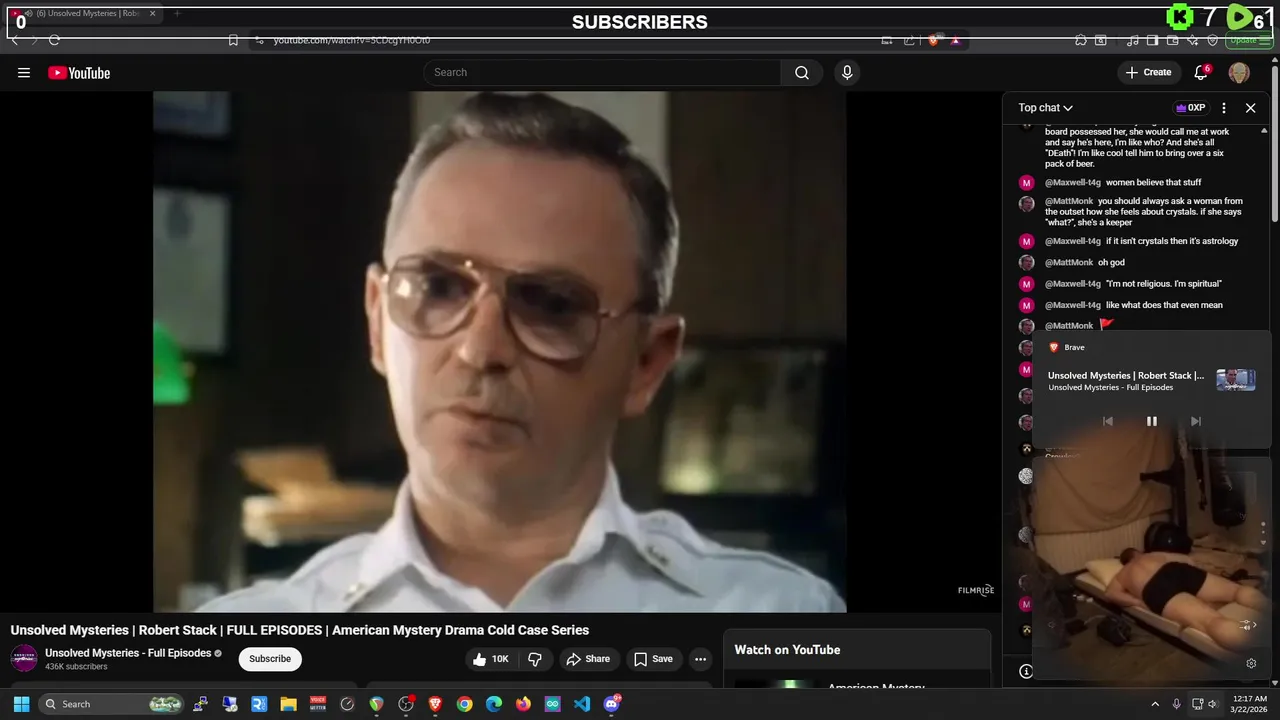The image size is (1280, 720).
Task: Bookmark the page via the address bar icon
Action: click(x=233, y=40)
